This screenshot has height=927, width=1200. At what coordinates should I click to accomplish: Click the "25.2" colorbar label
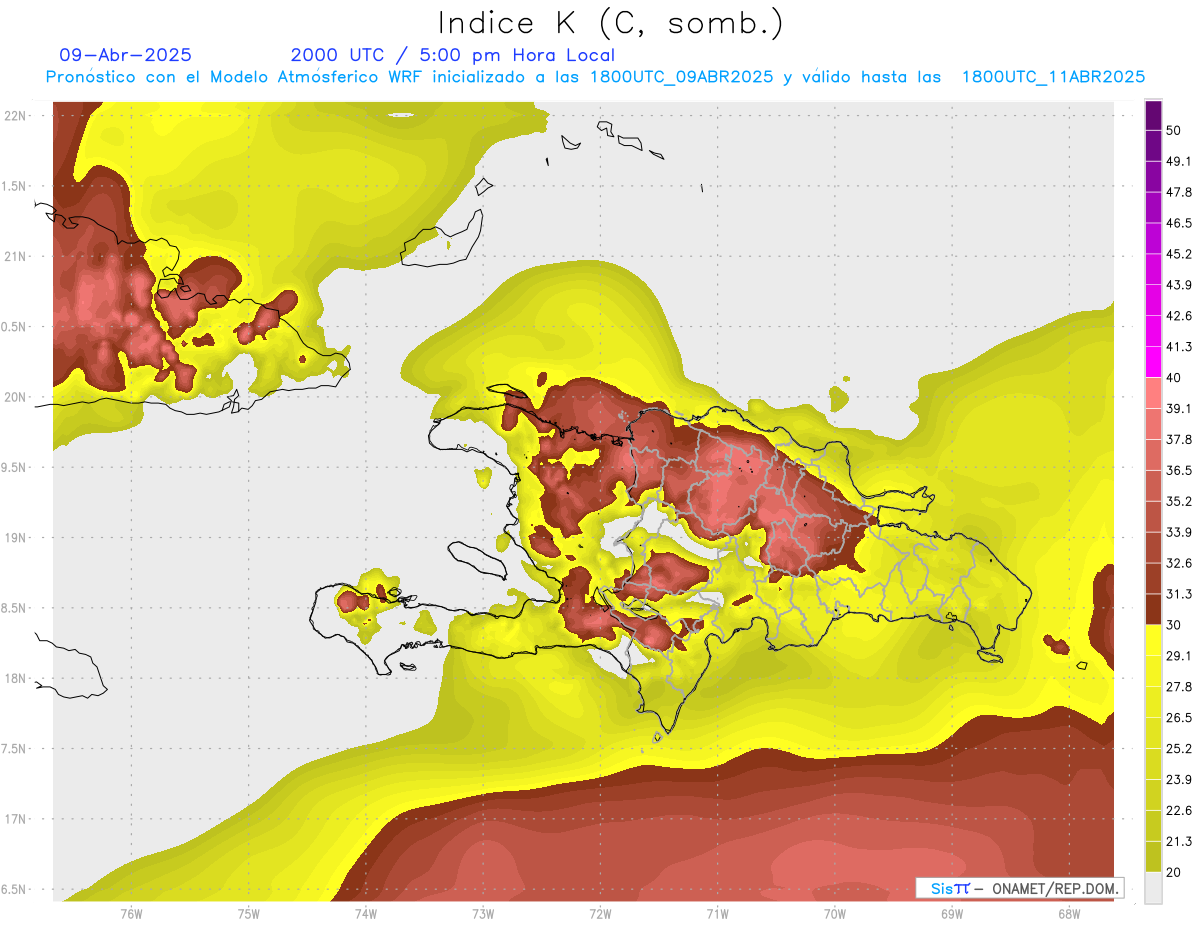1179,748
